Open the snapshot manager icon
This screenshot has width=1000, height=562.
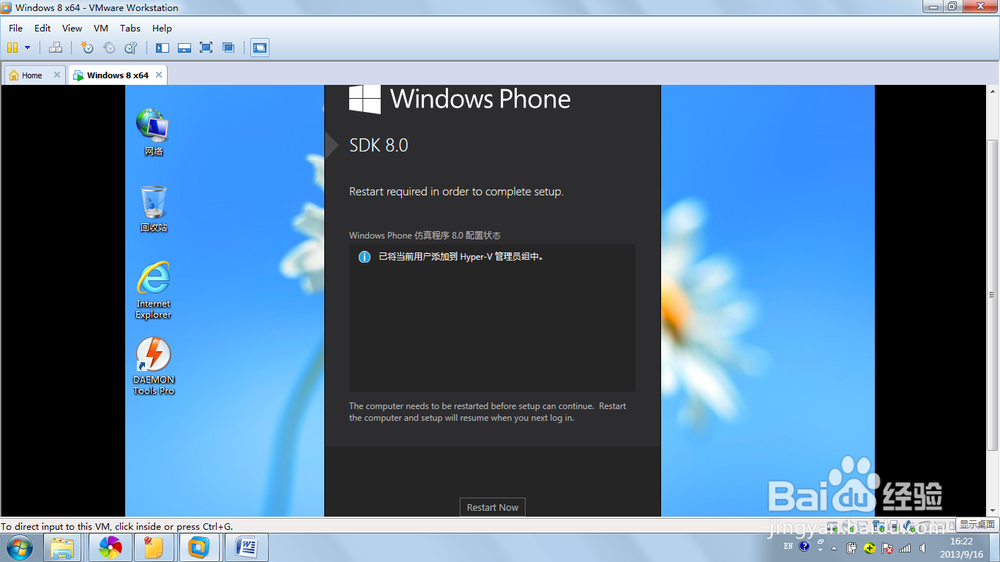[131, 48]
